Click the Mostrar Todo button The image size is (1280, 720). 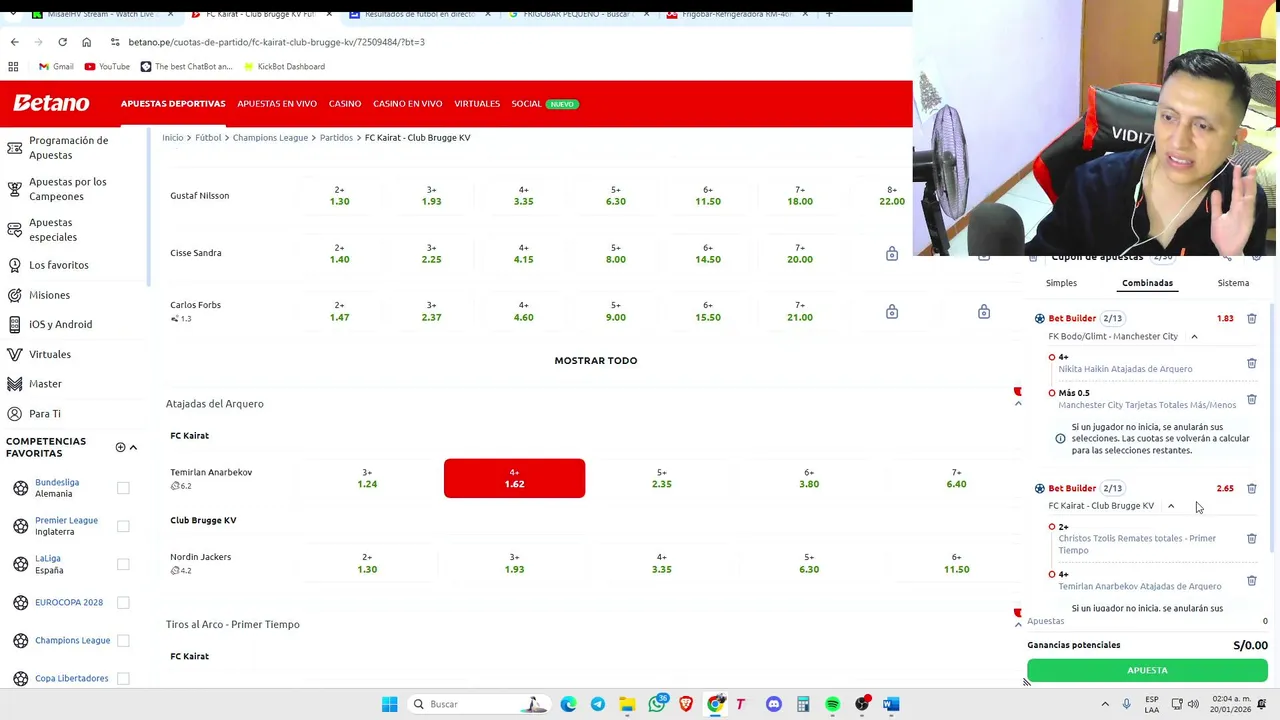point(595,360)
